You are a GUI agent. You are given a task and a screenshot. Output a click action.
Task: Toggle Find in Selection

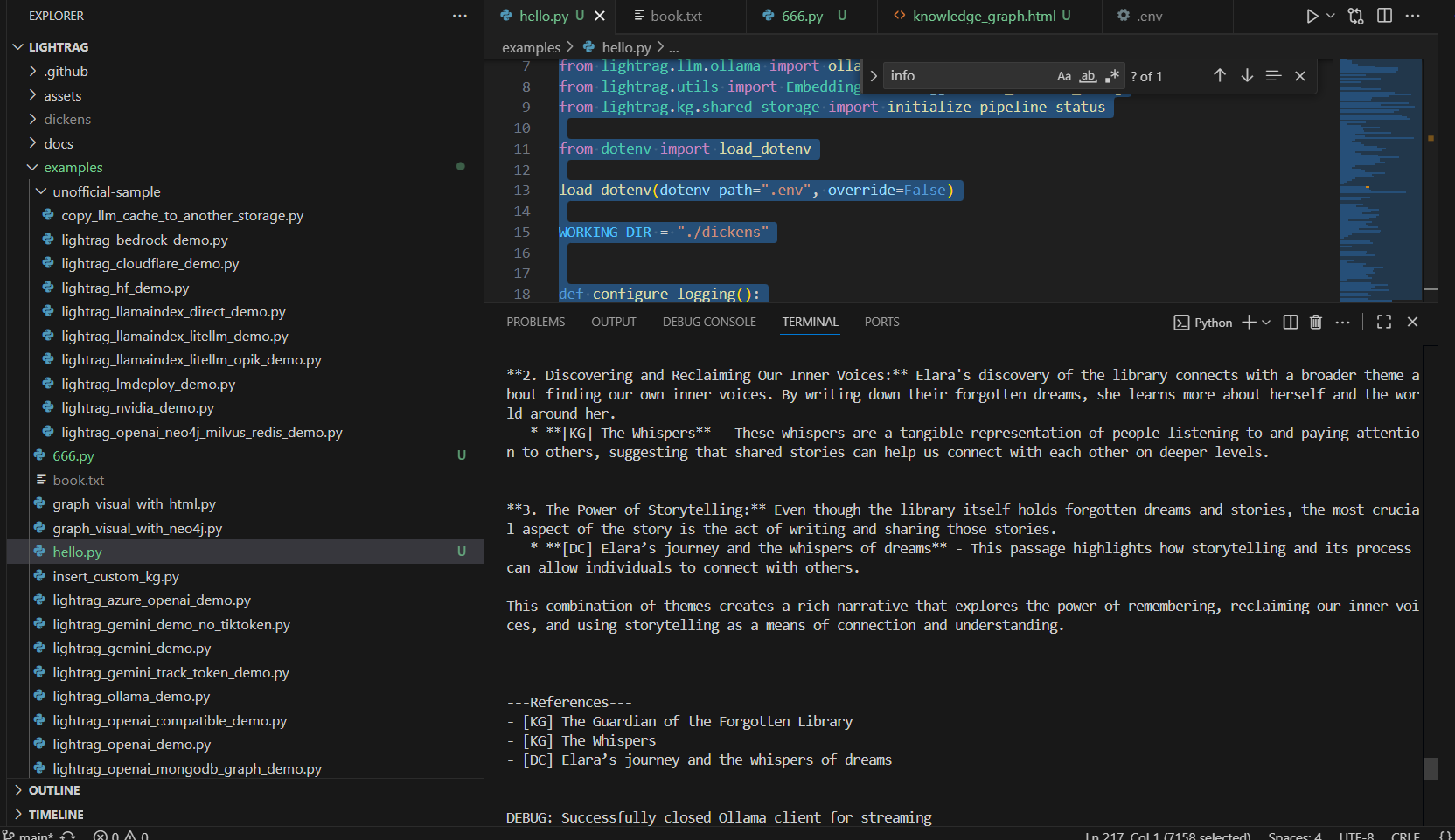[1273, 76]
